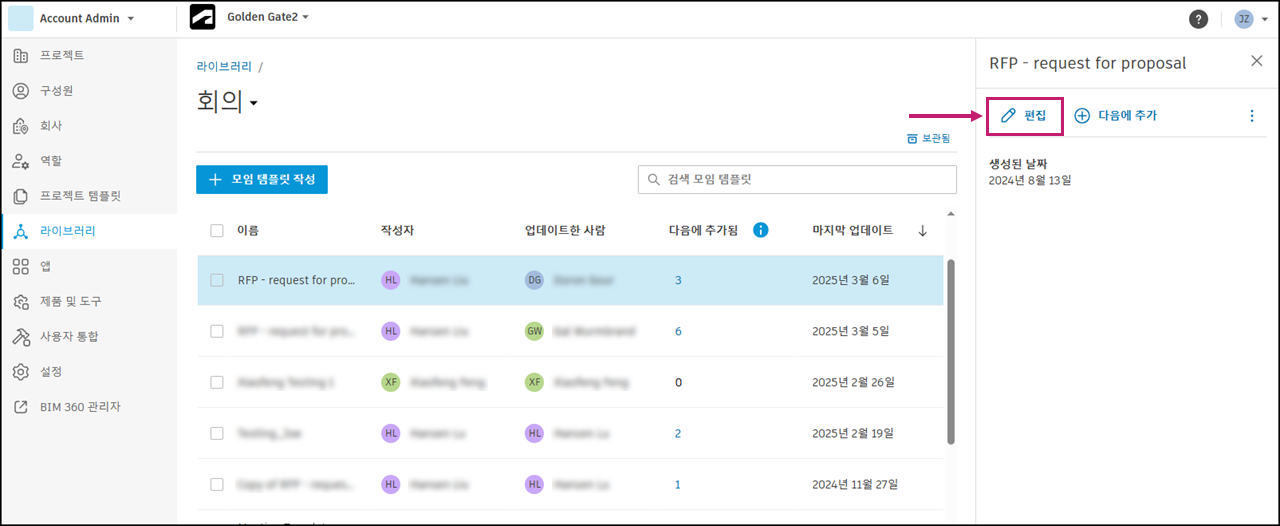Open the count link 3 in first row
This screenshot has height=526, width=1280.
678,280
